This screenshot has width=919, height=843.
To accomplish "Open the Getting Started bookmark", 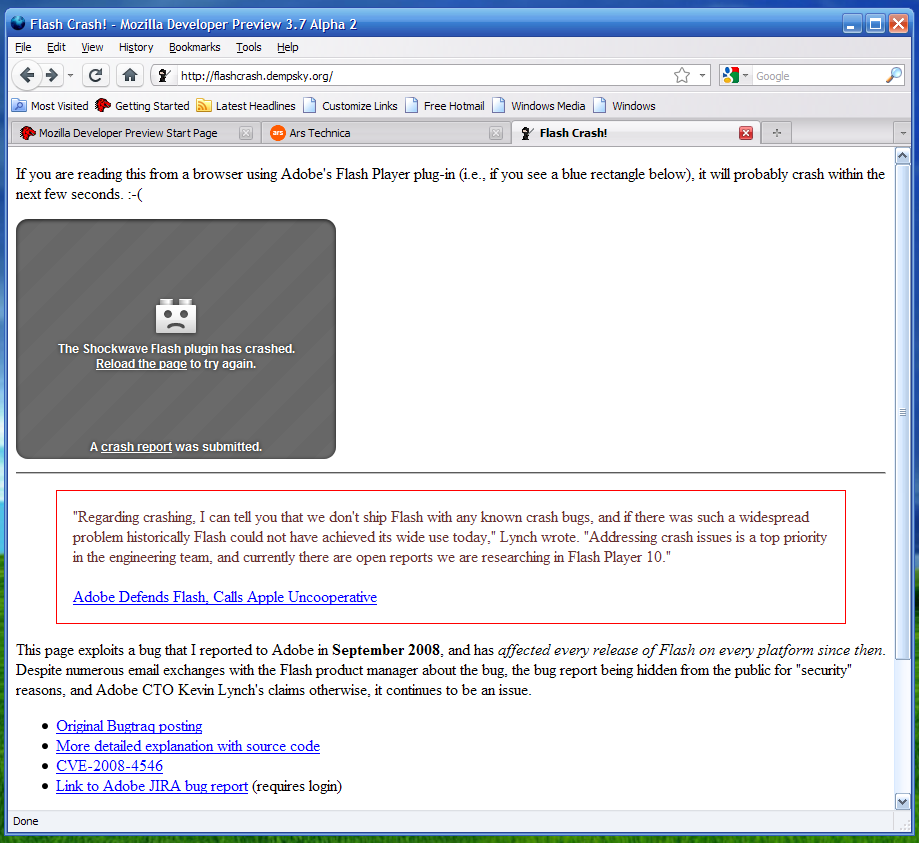I will pyautogui.click(x=142, y=106).
